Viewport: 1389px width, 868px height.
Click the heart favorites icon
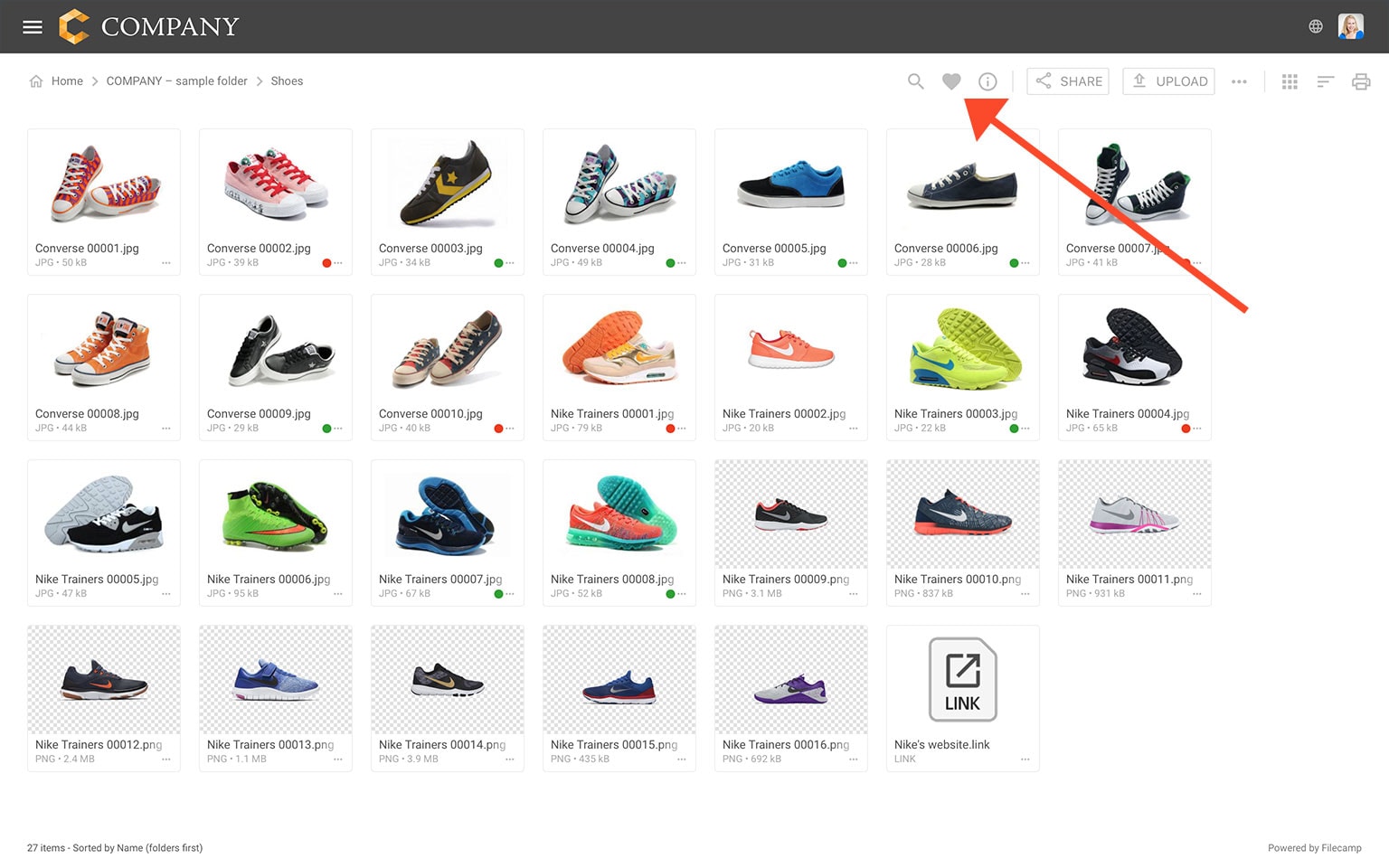(x=951, y=81)
